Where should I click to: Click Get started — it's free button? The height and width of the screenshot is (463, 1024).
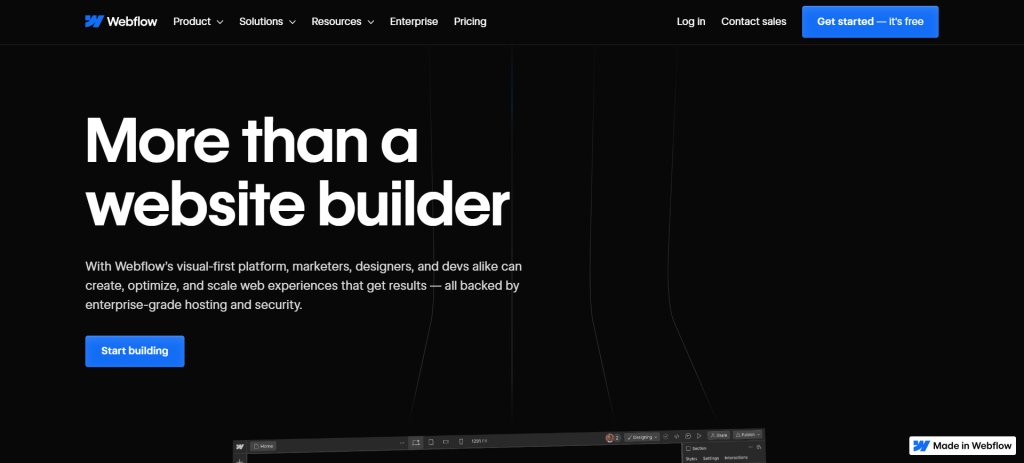tap(870, 22)
